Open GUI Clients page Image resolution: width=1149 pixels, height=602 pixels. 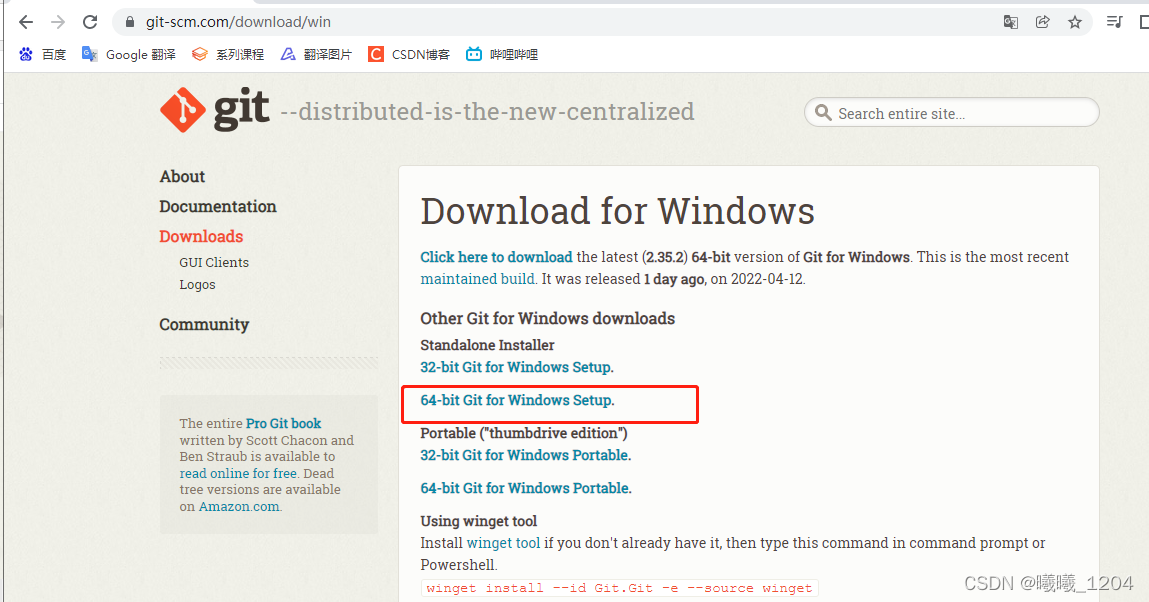coord(214,262)
